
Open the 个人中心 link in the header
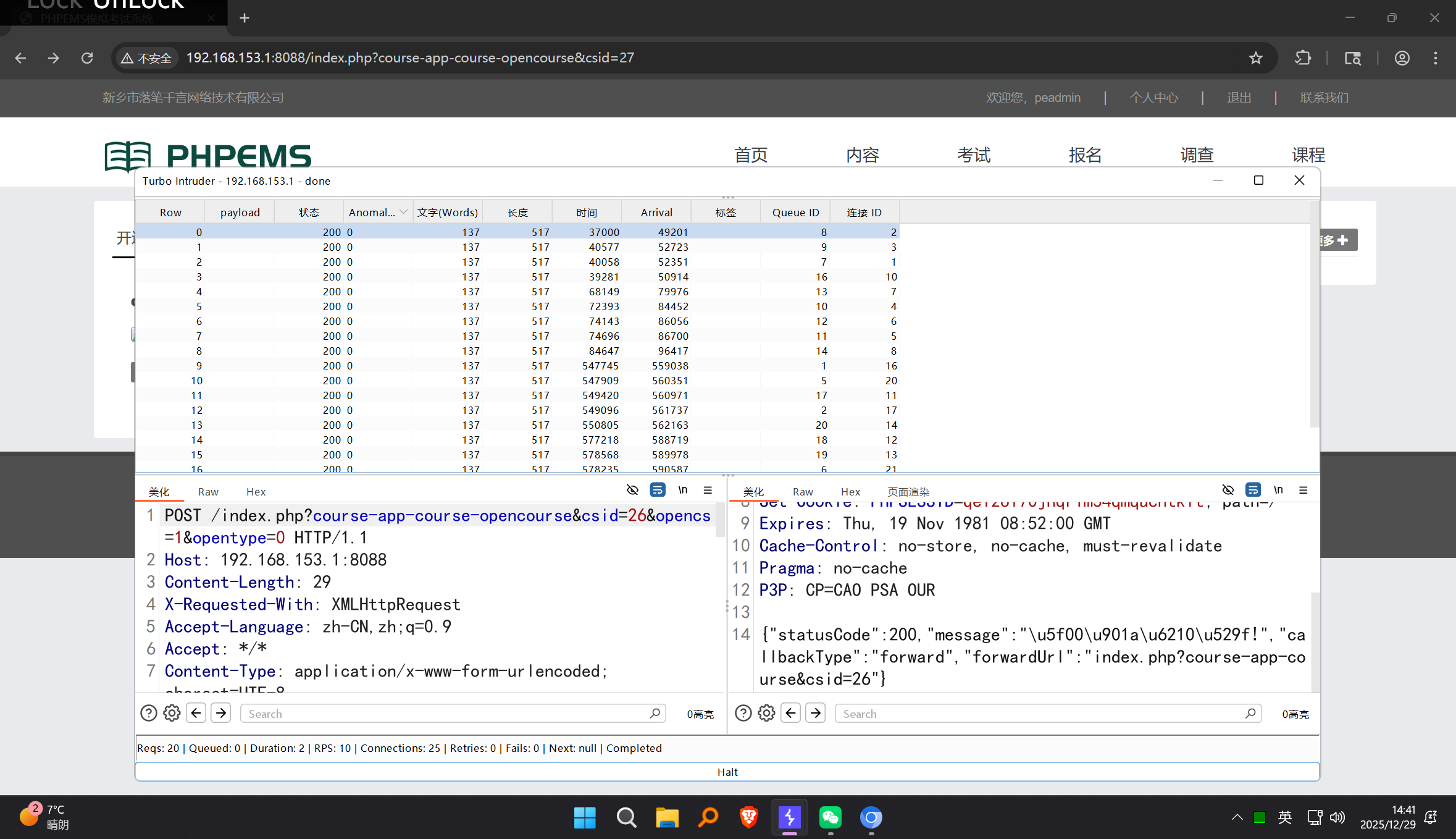point(1153,98)
